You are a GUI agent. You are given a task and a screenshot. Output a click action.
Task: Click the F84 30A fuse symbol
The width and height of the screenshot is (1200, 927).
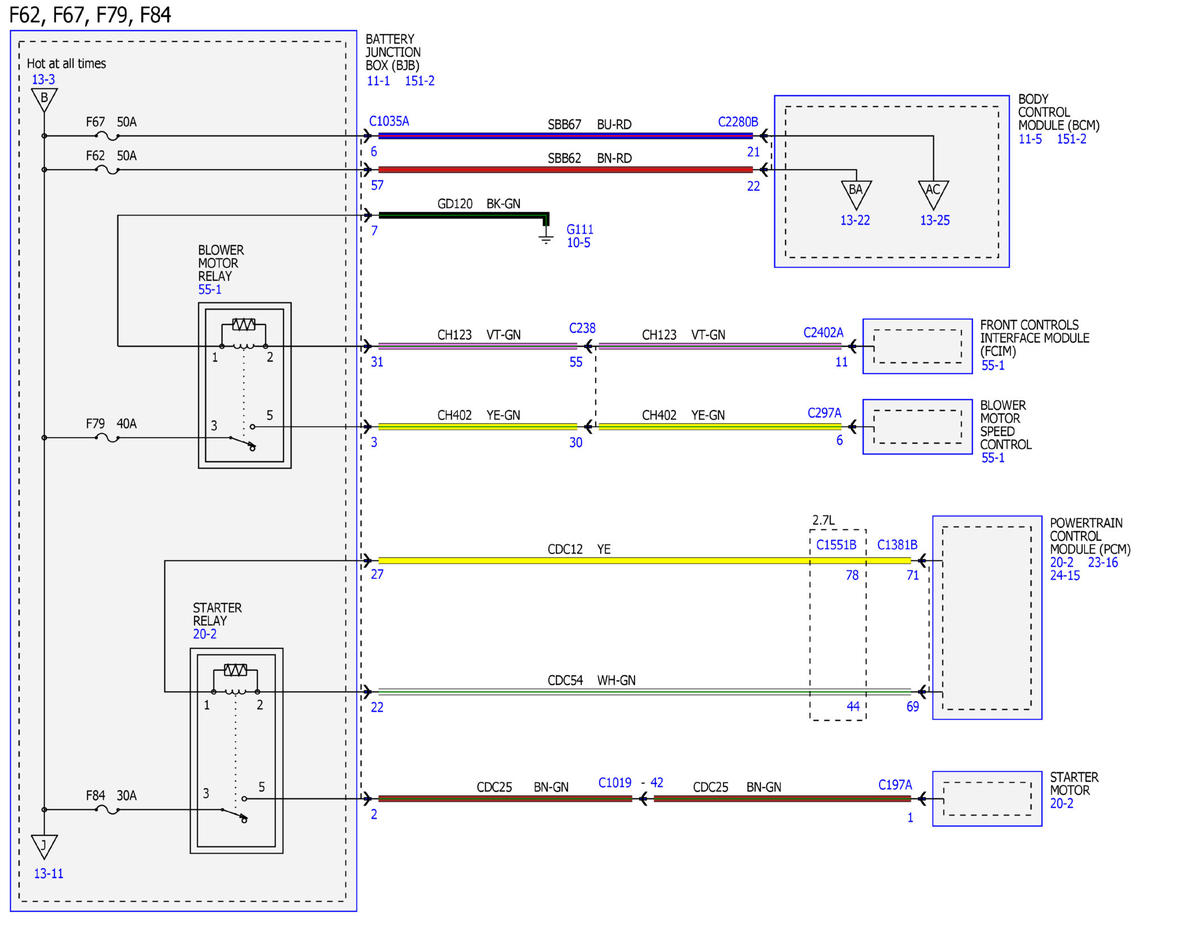[106, 809]
